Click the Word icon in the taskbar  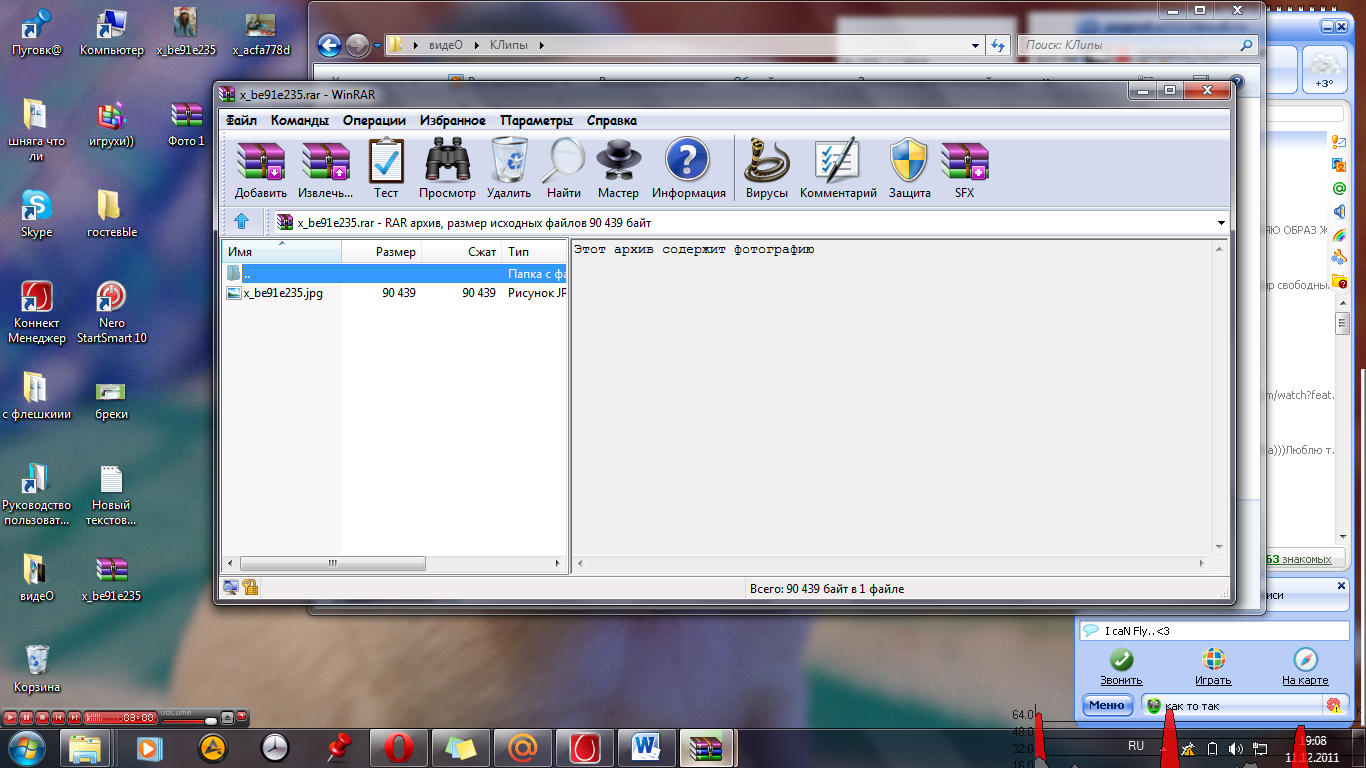(647, 747)
